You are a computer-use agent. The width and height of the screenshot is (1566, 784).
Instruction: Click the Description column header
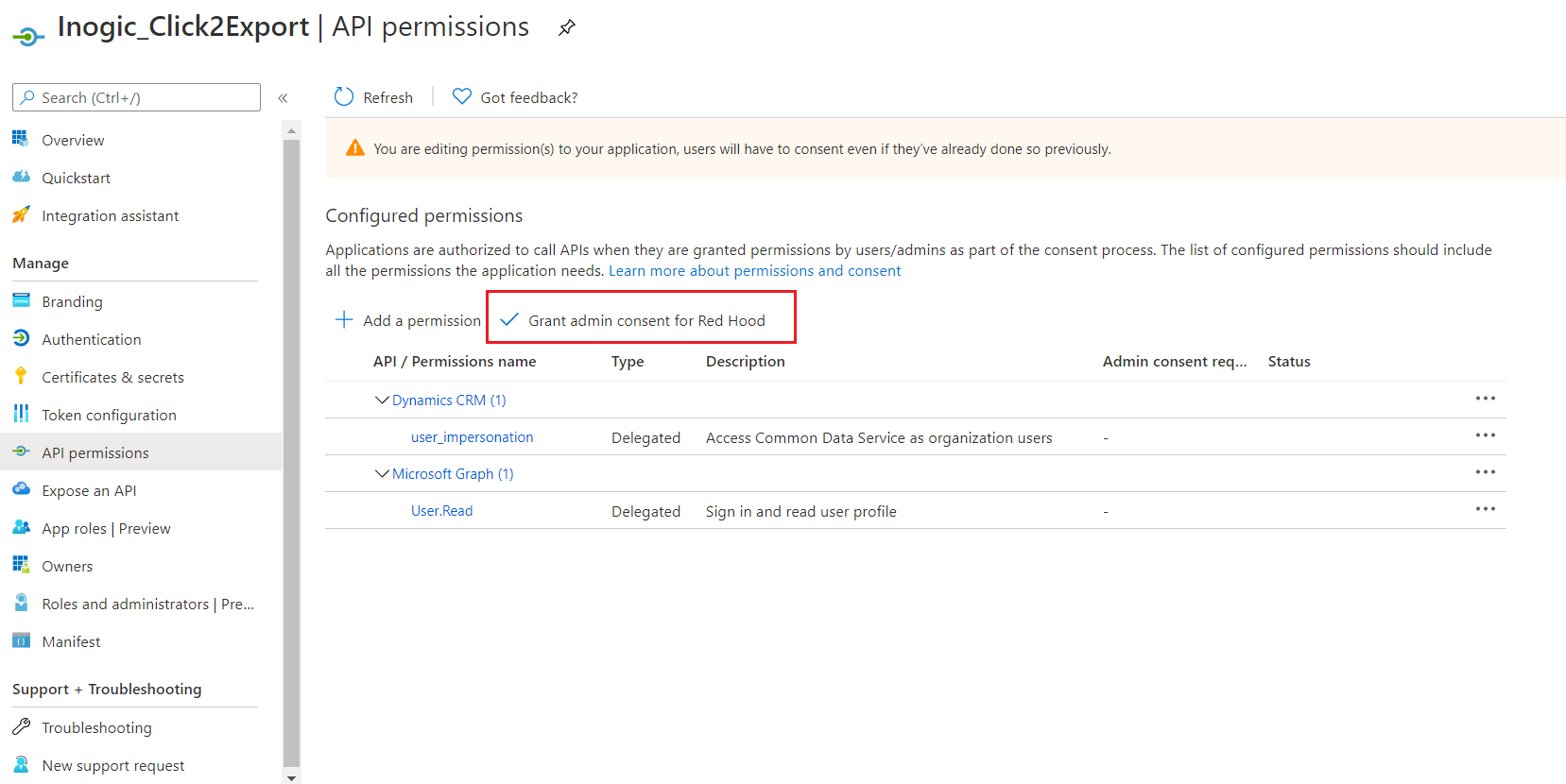745,362
